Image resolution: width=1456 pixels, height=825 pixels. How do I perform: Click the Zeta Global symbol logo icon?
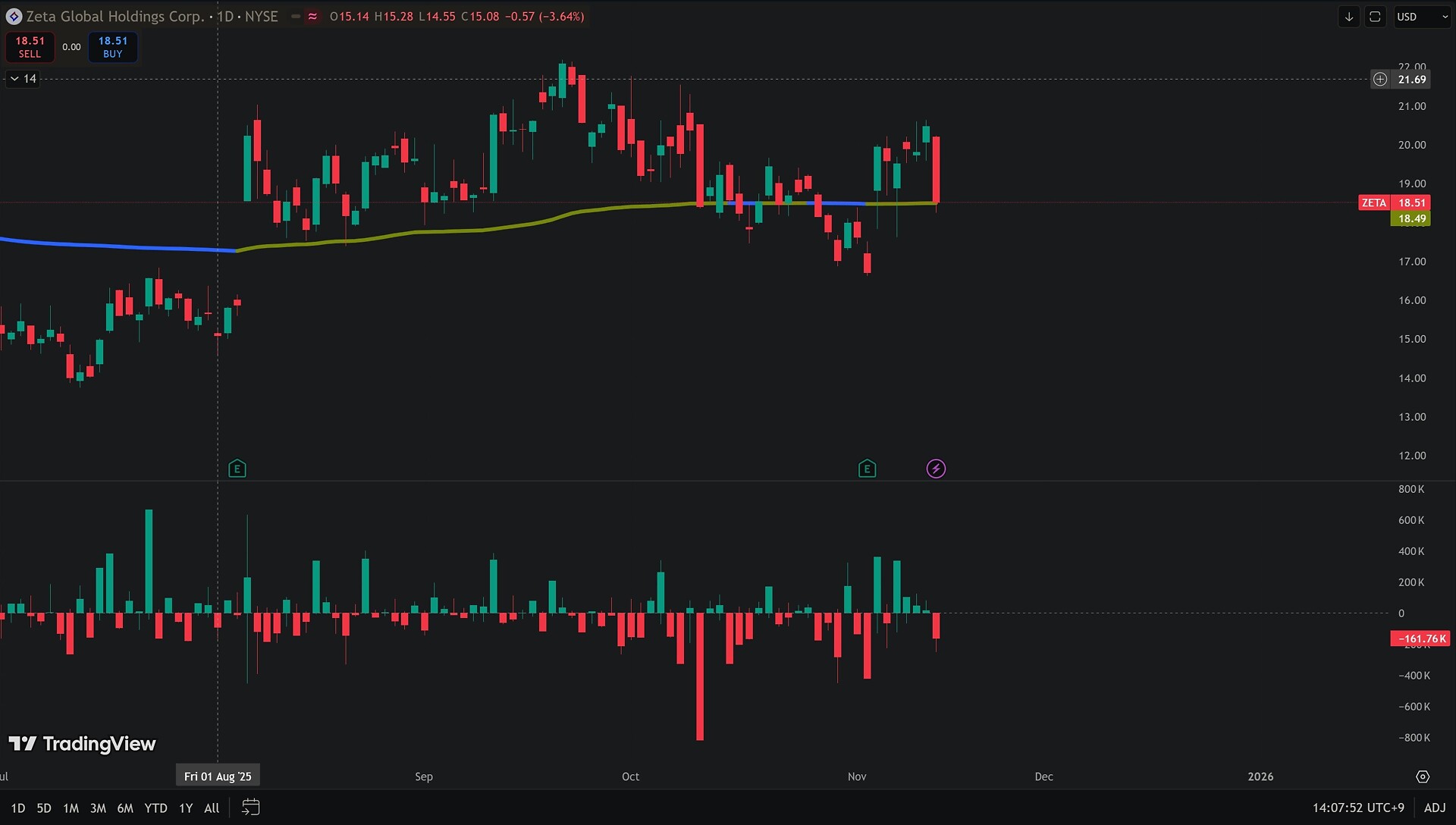(14, 16)
